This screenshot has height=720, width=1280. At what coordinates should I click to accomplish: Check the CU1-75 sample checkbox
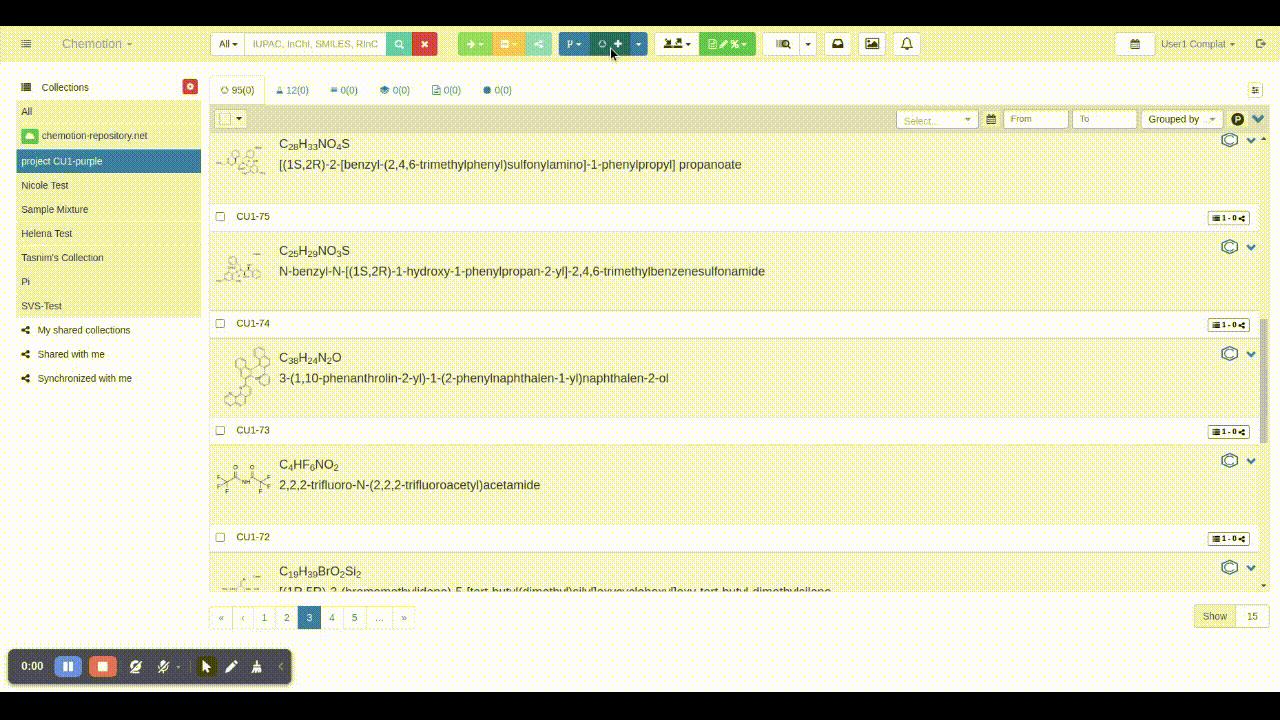pyautogui.click(x=221, y=217)
